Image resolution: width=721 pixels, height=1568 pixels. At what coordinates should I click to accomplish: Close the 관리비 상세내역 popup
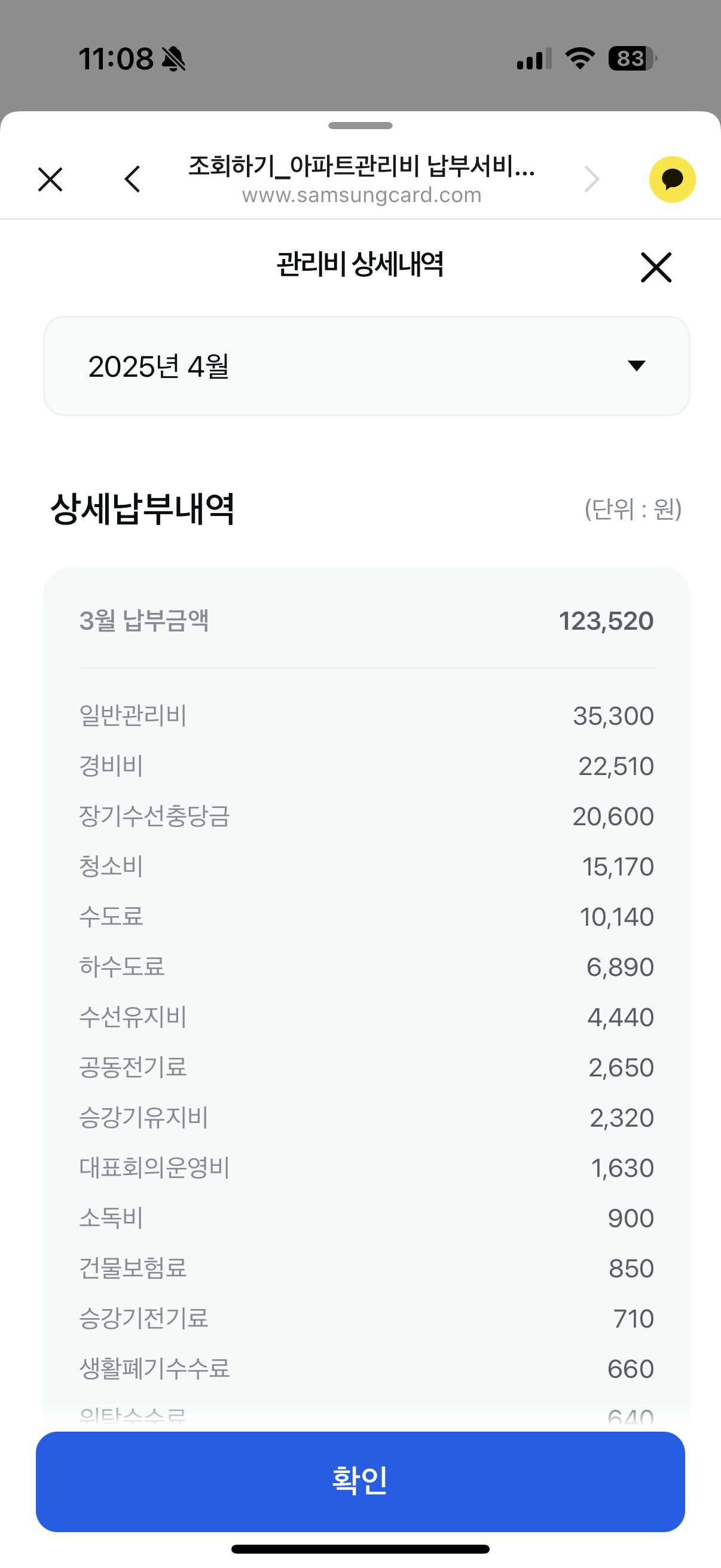click(x=656, y=267)
